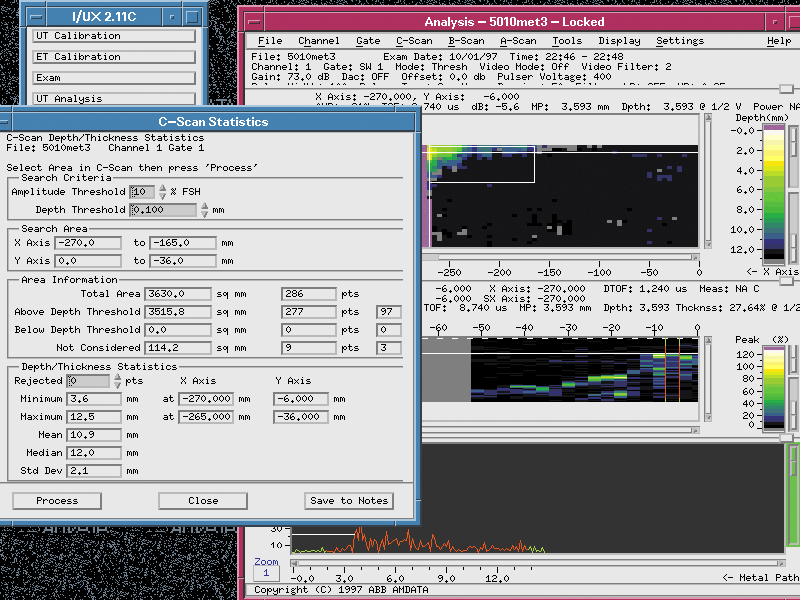
Task: Click the Total Area pts field 286
Action: pyautogui.click(x=309, y=294)
